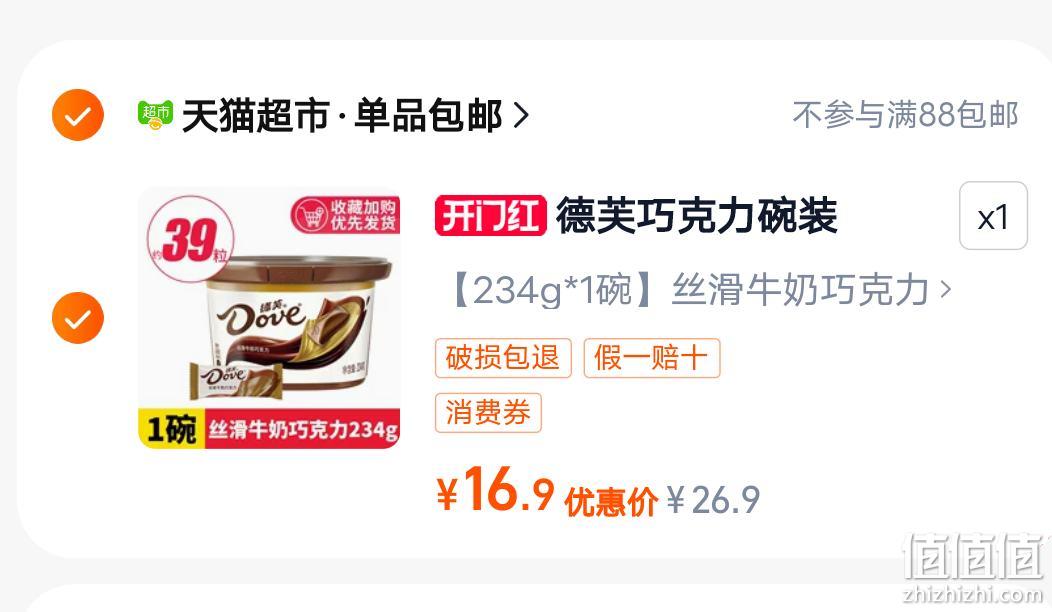Tap the 约39粒 circular badge
This screenshot has width=1052, height=612.
click(191, 238)
